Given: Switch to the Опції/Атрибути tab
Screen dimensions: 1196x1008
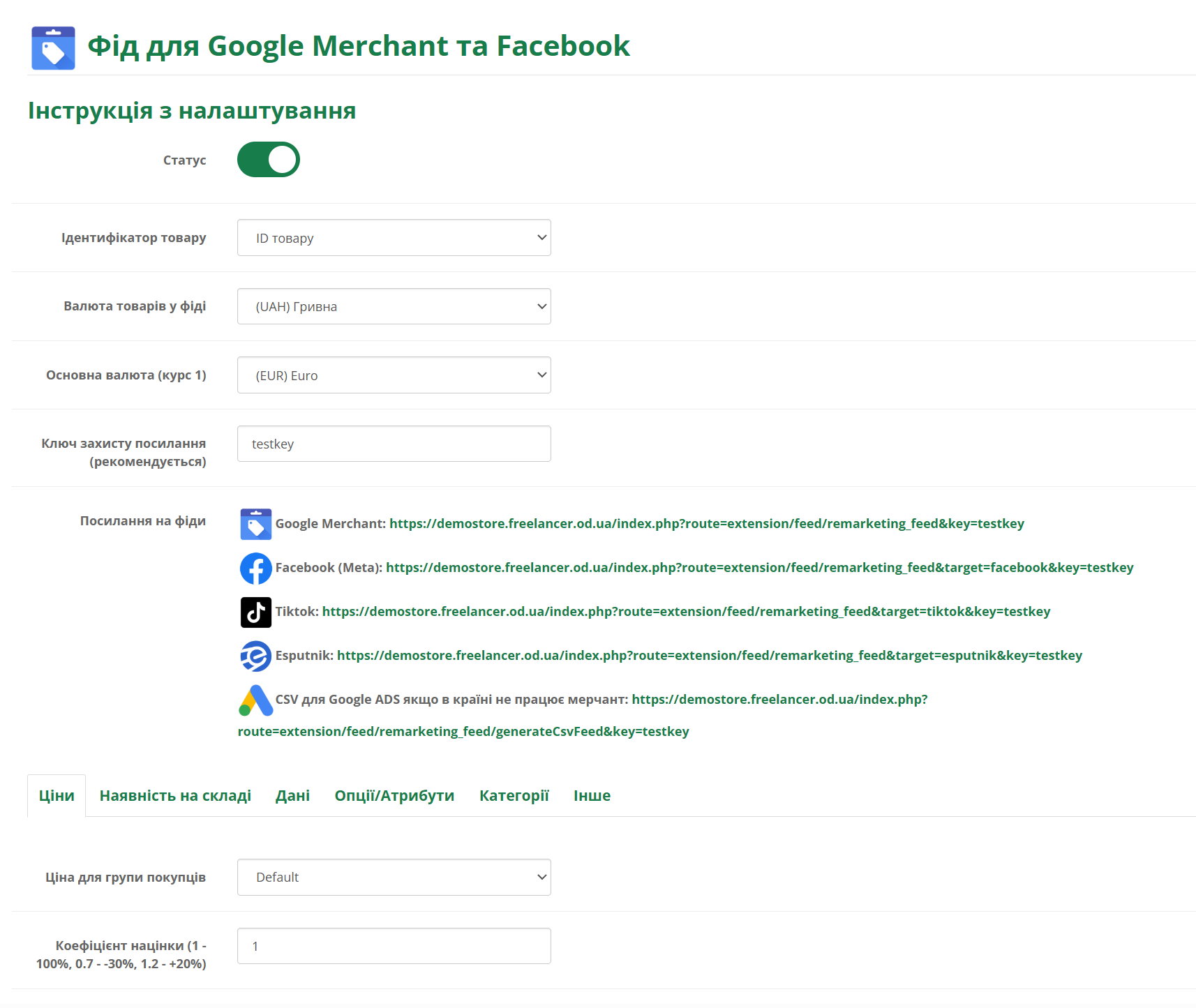Looking at the screenshot, I should [x=394, y=795].
